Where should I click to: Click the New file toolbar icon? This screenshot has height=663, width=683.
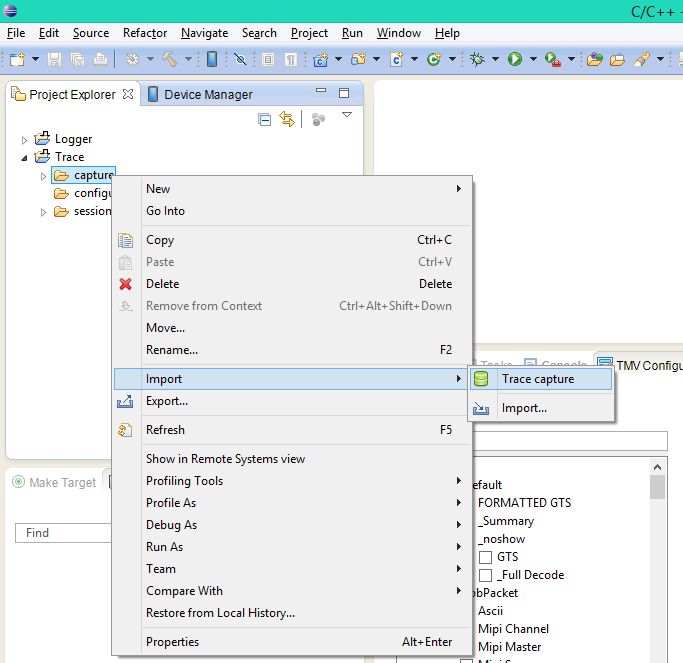pos(17,60)
